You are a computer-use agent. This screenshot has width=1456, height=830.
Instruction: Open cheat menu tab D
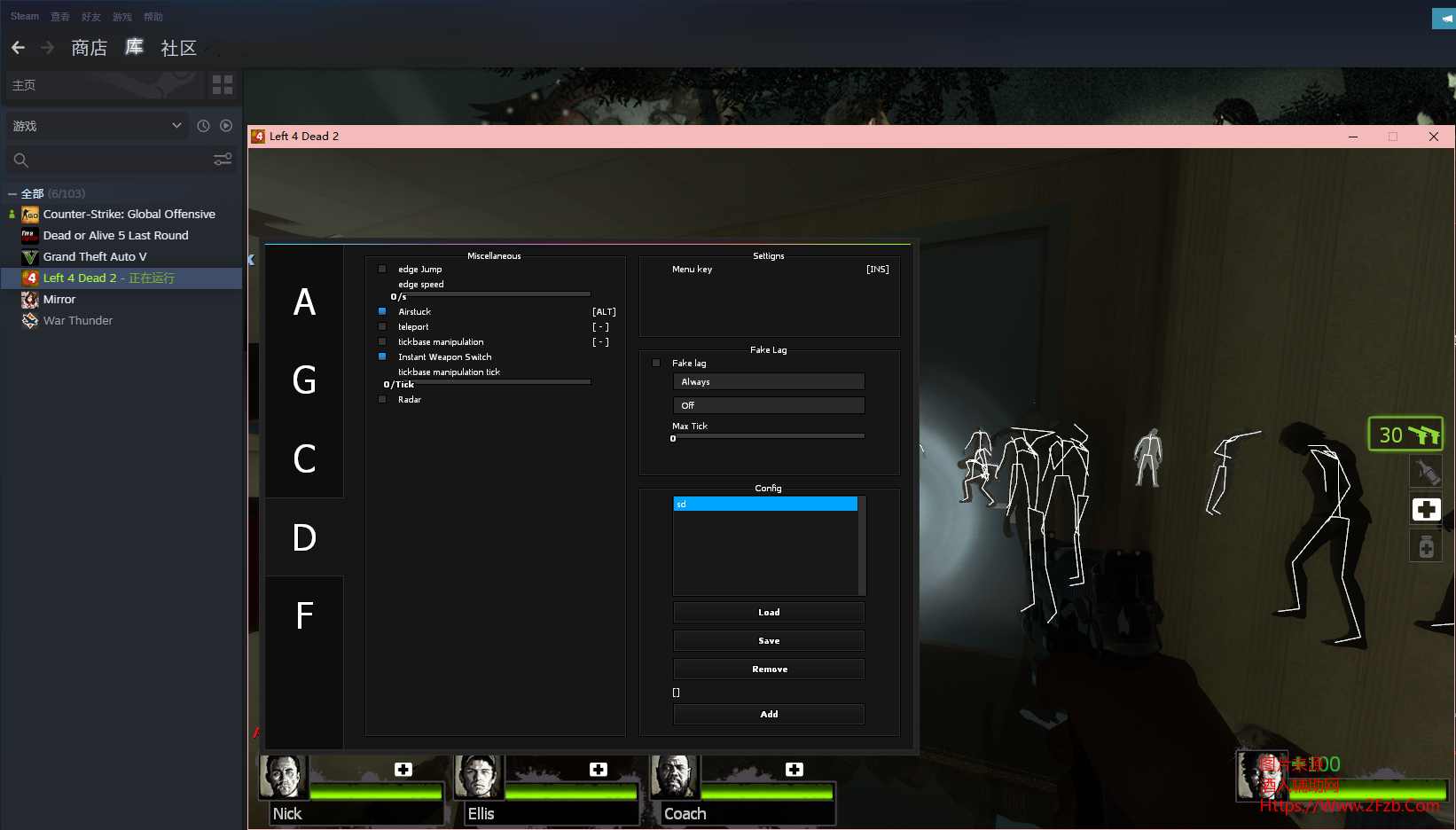[304, 537]
